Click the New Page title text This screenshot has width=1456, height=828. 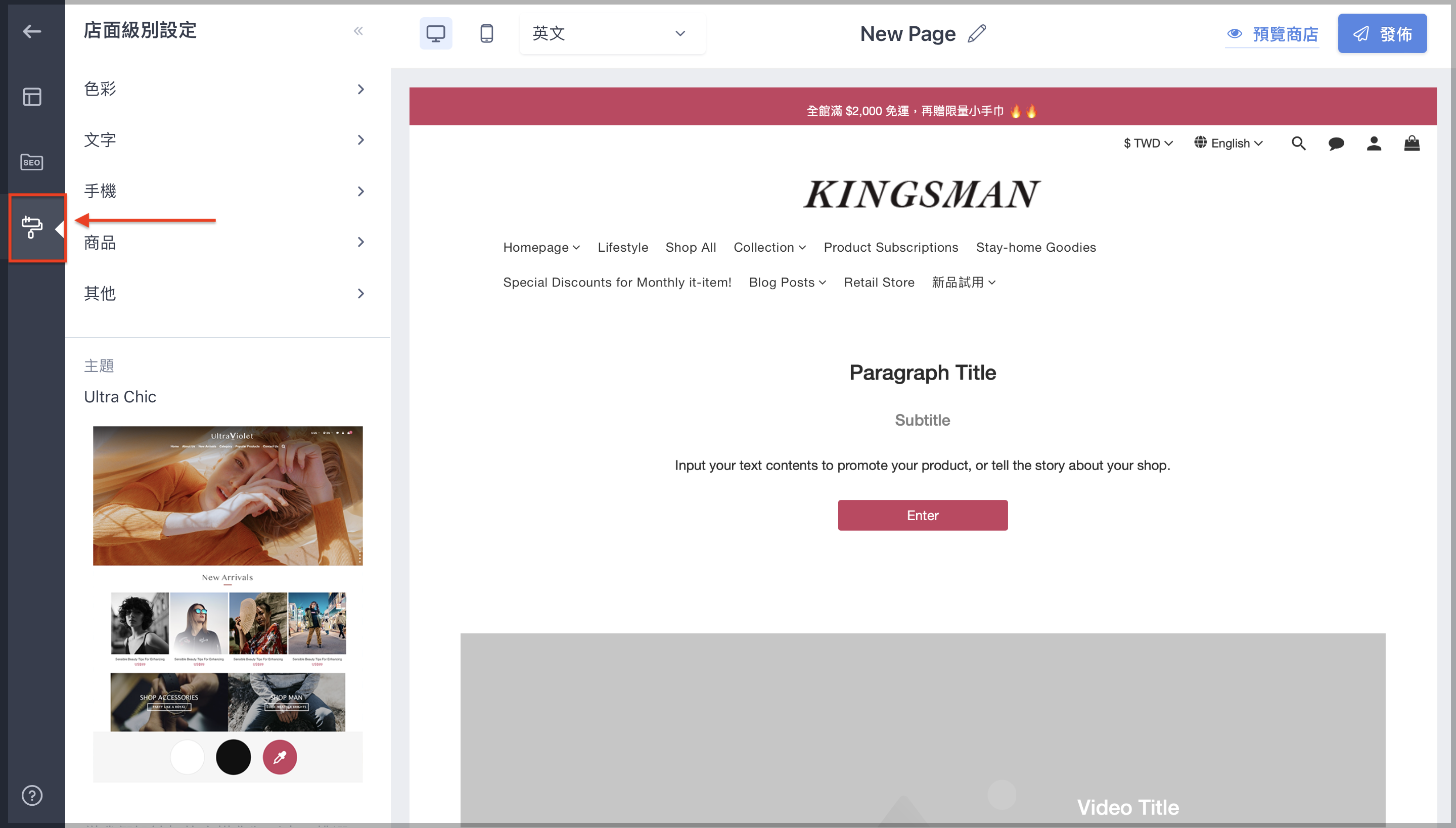click(x=908, y=34)
